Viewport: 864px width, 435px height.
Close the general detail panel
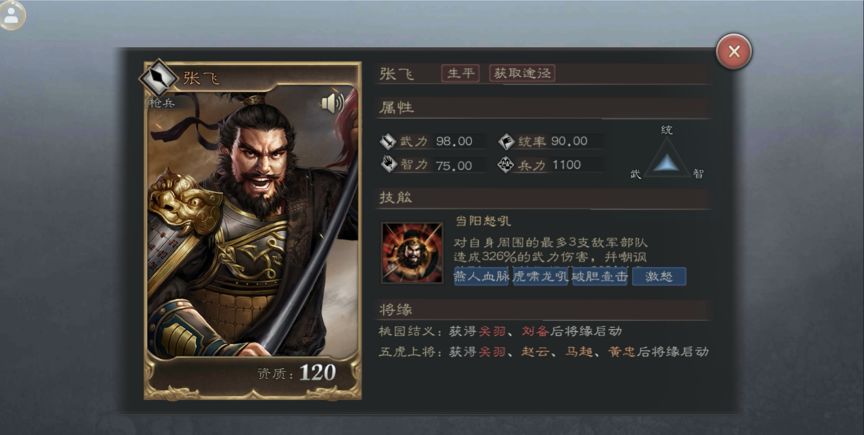[x=734, y=51]
